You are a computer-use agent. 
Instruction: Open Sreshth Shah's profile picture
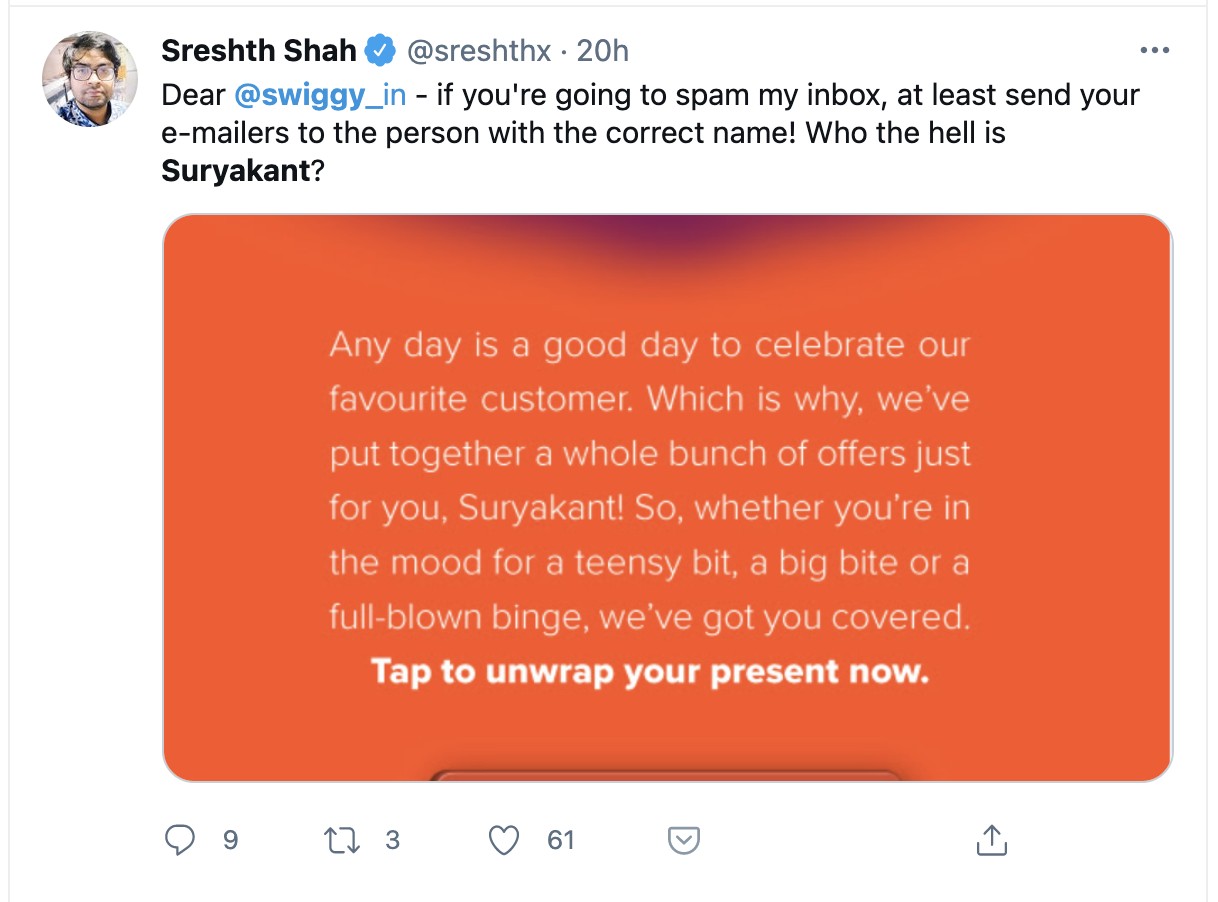coord(90,79)
